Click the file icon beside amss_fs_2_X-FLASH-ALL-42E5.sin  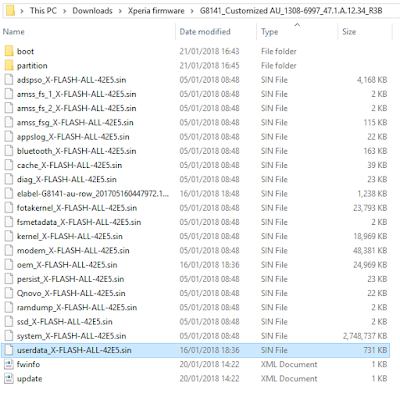(9, 108)
